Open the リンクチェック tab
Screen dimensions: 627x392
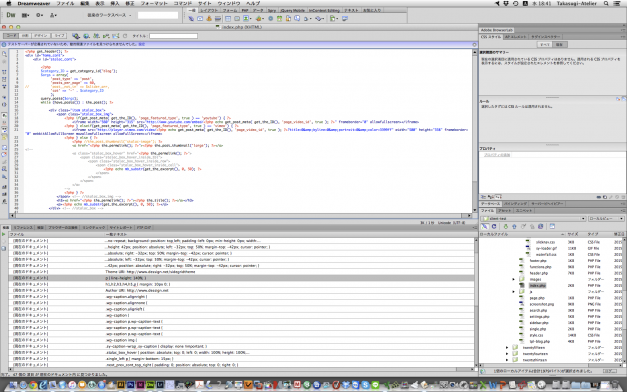click(94, 228)
